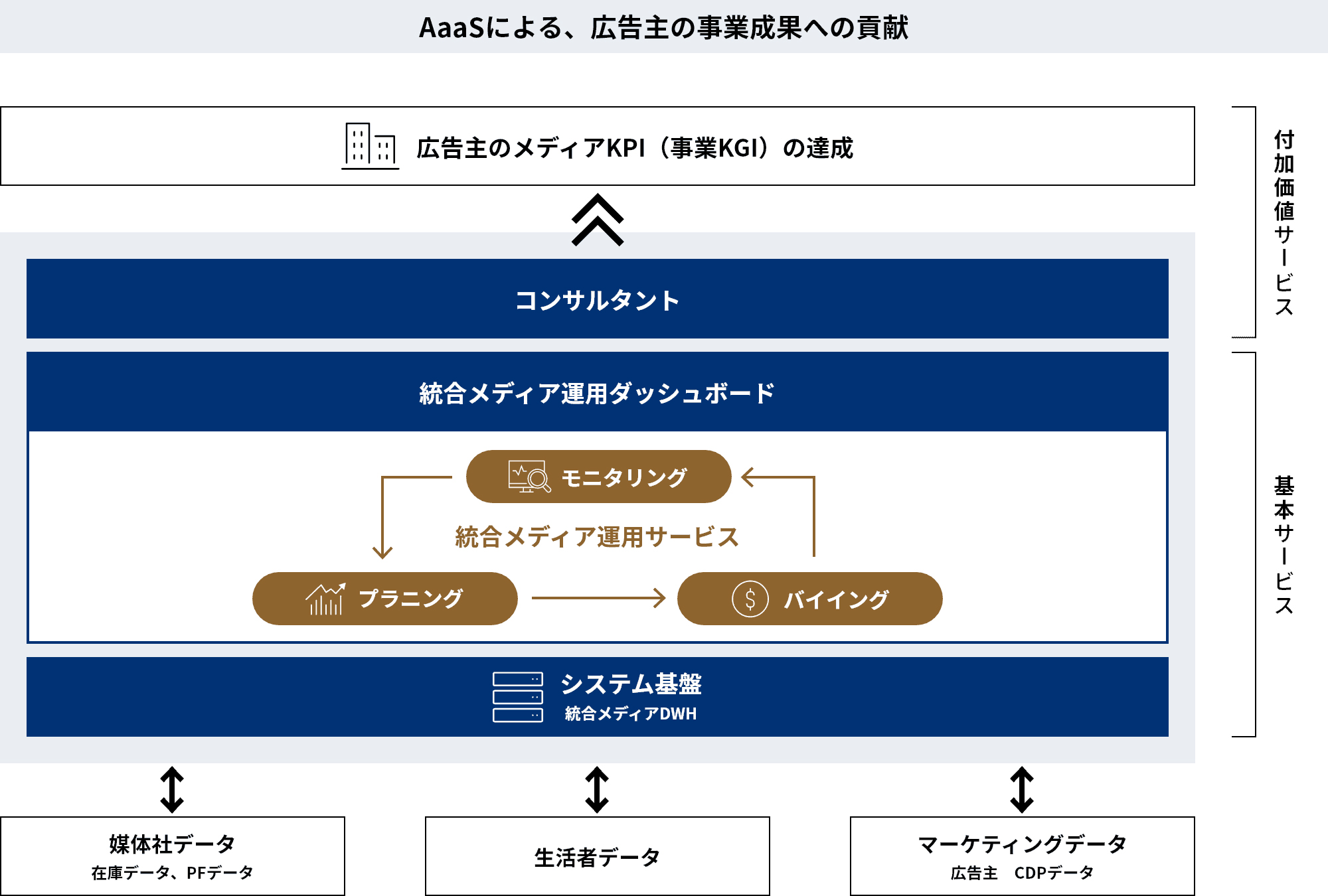Image resolution: width=1328 pixels, height=896 pixels.
Task: Click the server stack system icon
Action: point(517,697)
